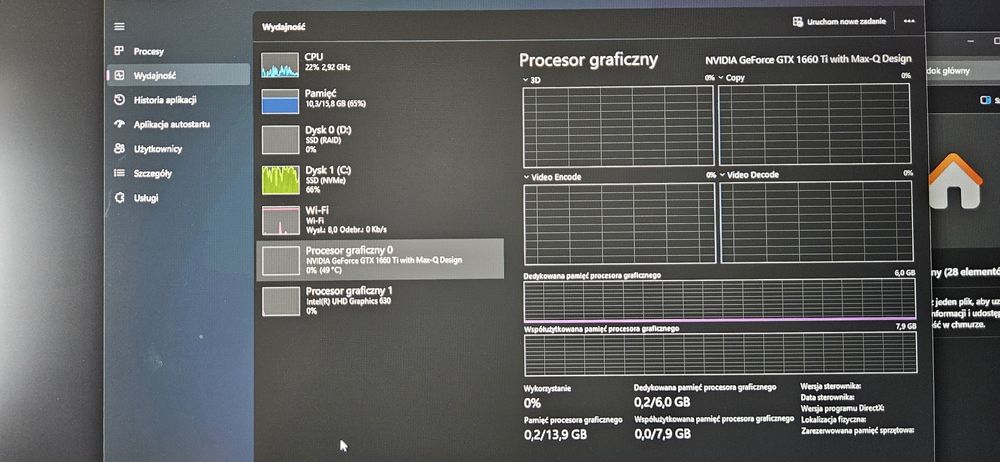Click the Historia aplikacji clock icon
Screen dimensions: 1000x462
point(119,100)
